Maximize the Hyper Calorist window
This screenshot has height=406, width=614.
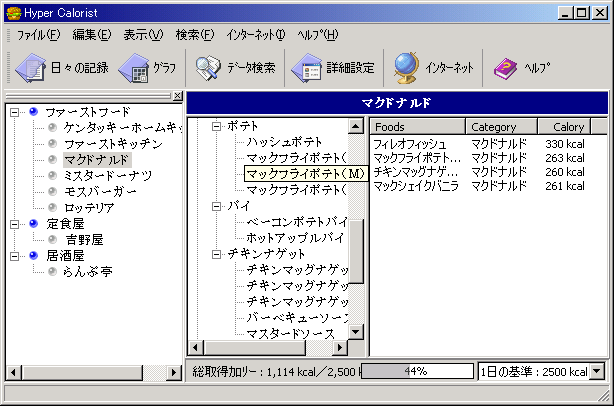(581, 13)
